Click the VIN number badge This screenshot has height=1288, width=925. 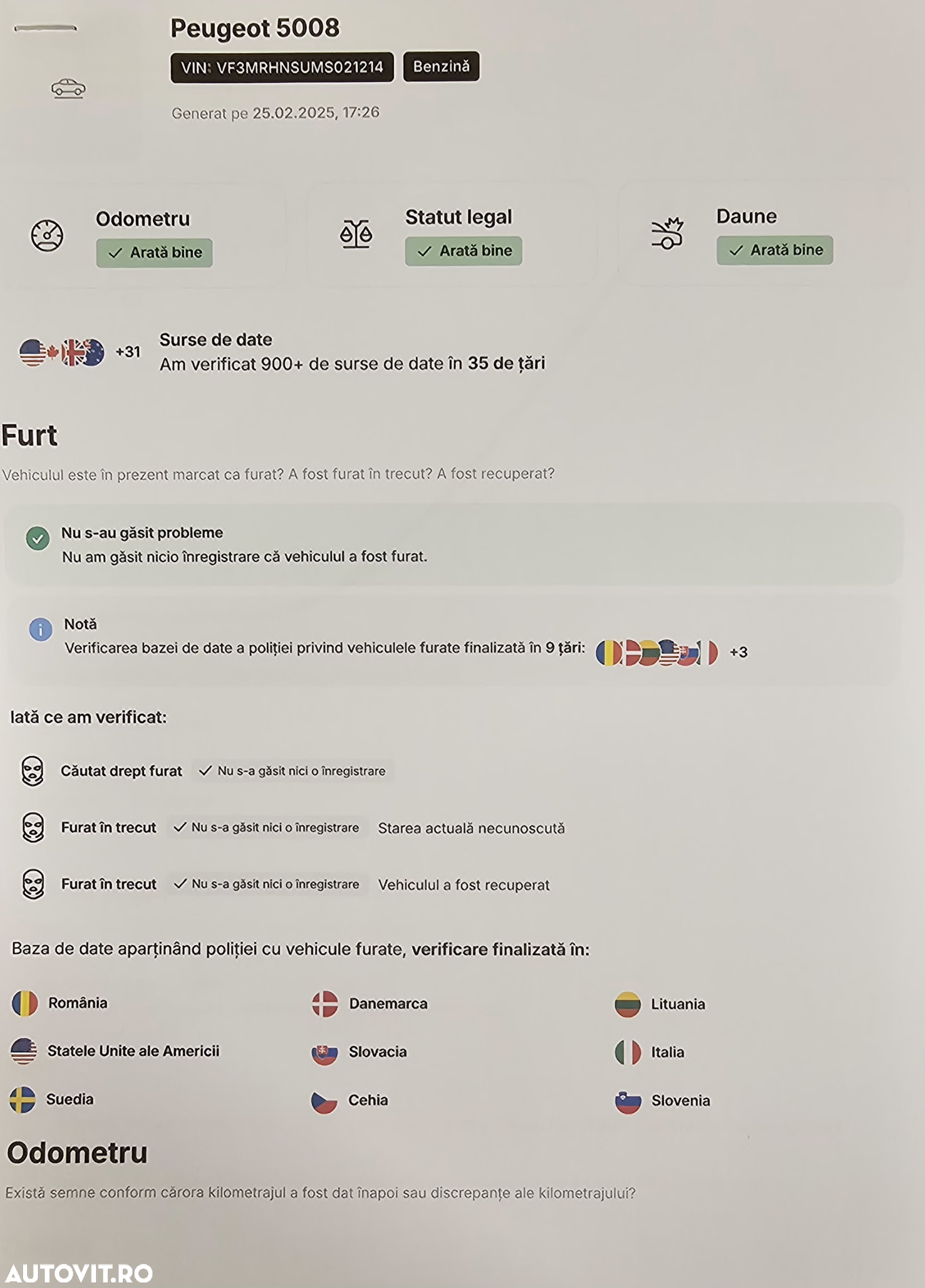pos(282,67)
